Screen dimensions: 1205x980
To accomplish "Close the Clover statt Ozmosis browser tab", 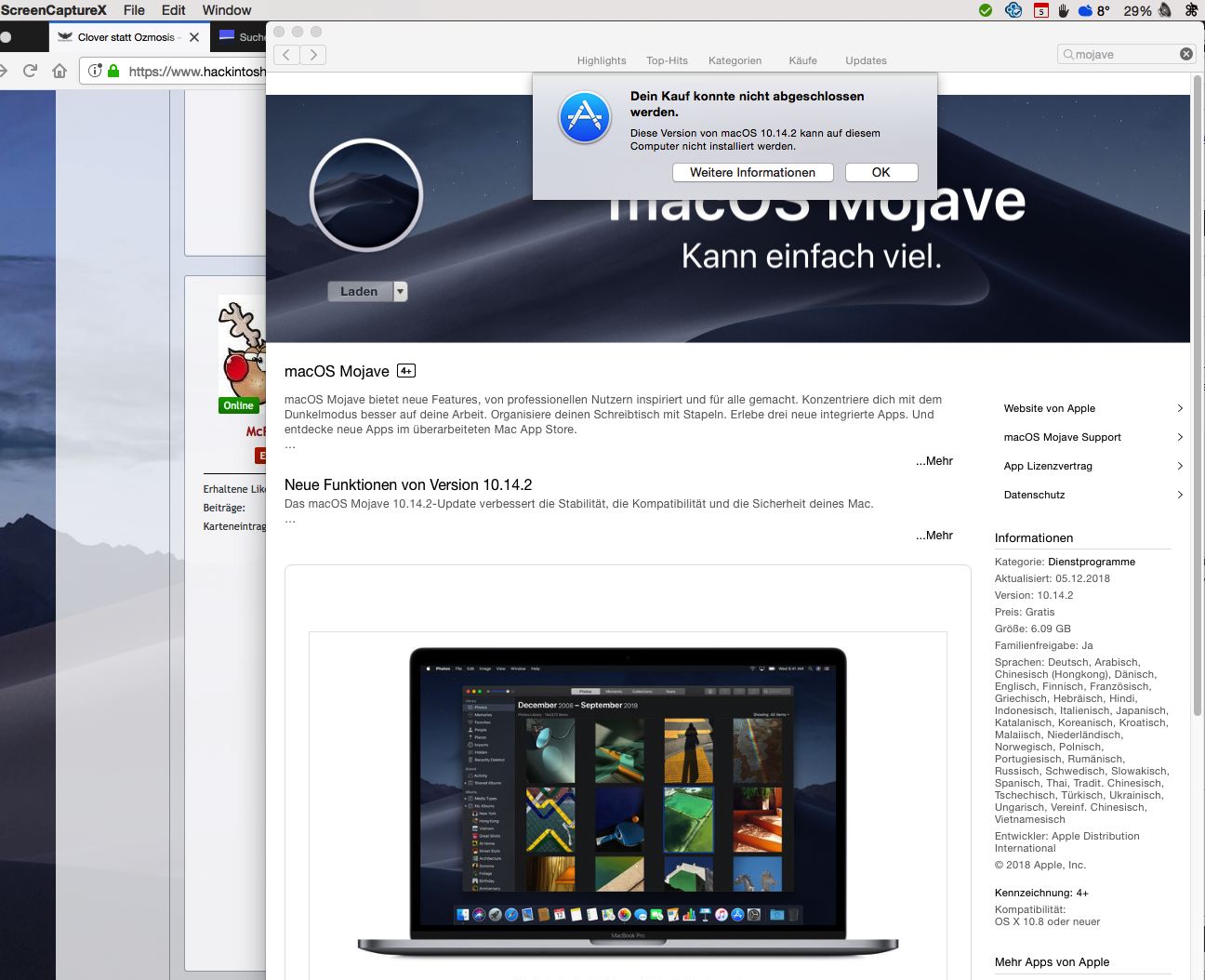I will point(193,37).
